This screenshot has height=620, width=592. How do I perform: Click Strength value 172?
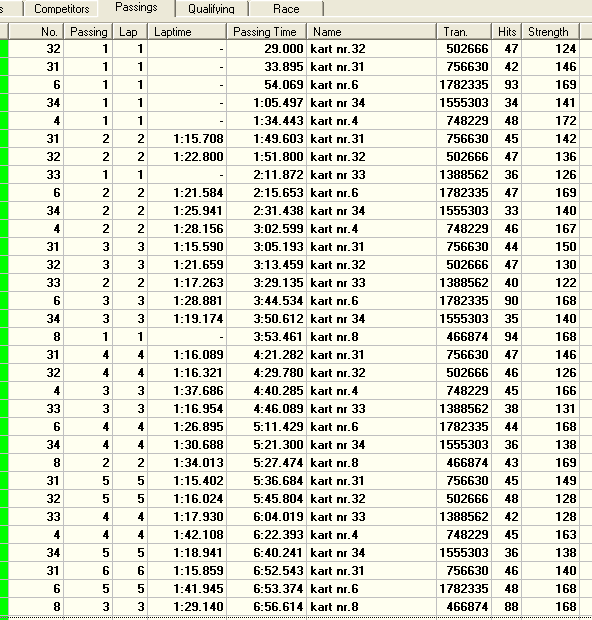pyautogui.click(x=550, y=121)
